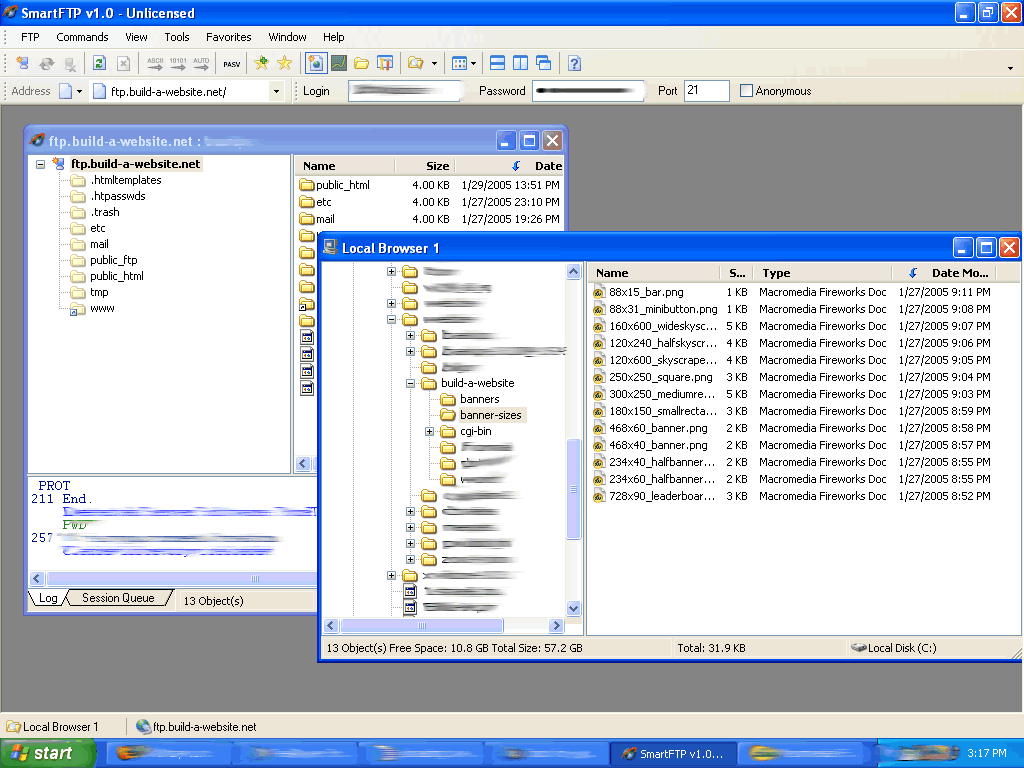Open the View menu
Image resolution: width=1024 pixels, height=768 pixels.
click(x=136, y=37)
